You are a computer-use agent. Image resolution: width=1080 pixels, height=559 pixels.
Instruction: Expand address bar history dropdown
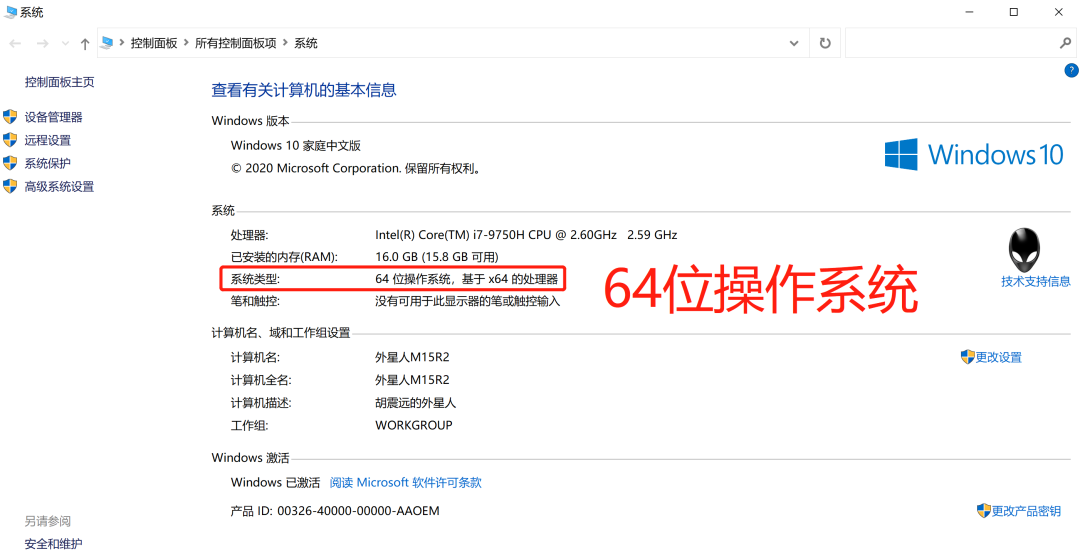tap(793, 43)
